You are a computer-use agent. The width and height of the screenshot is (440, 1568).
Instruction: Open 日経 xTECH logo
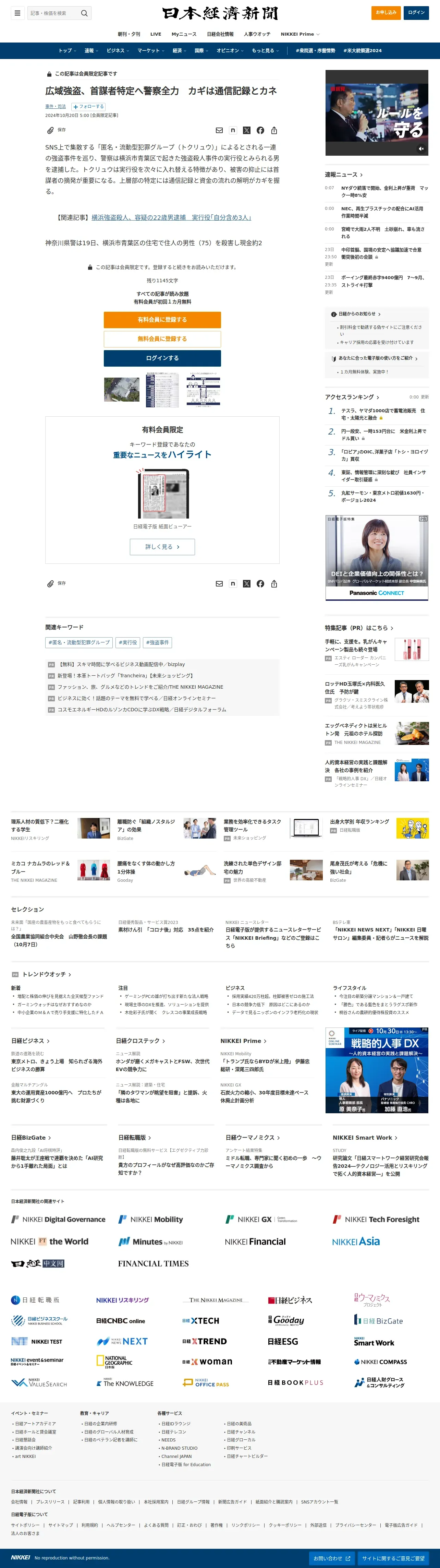pos(201,1321)
